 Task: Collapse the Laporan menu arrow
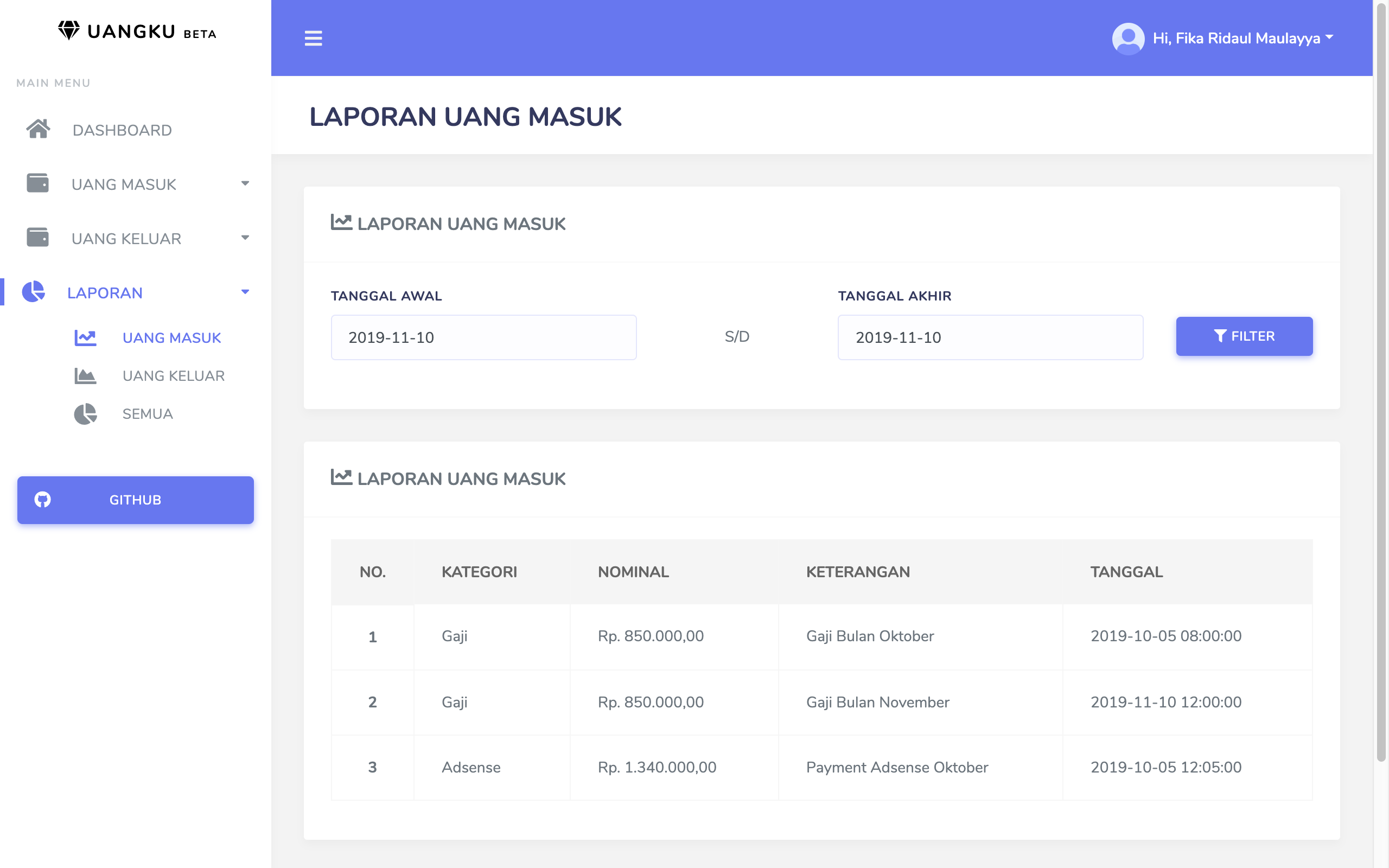coord(245,292)
